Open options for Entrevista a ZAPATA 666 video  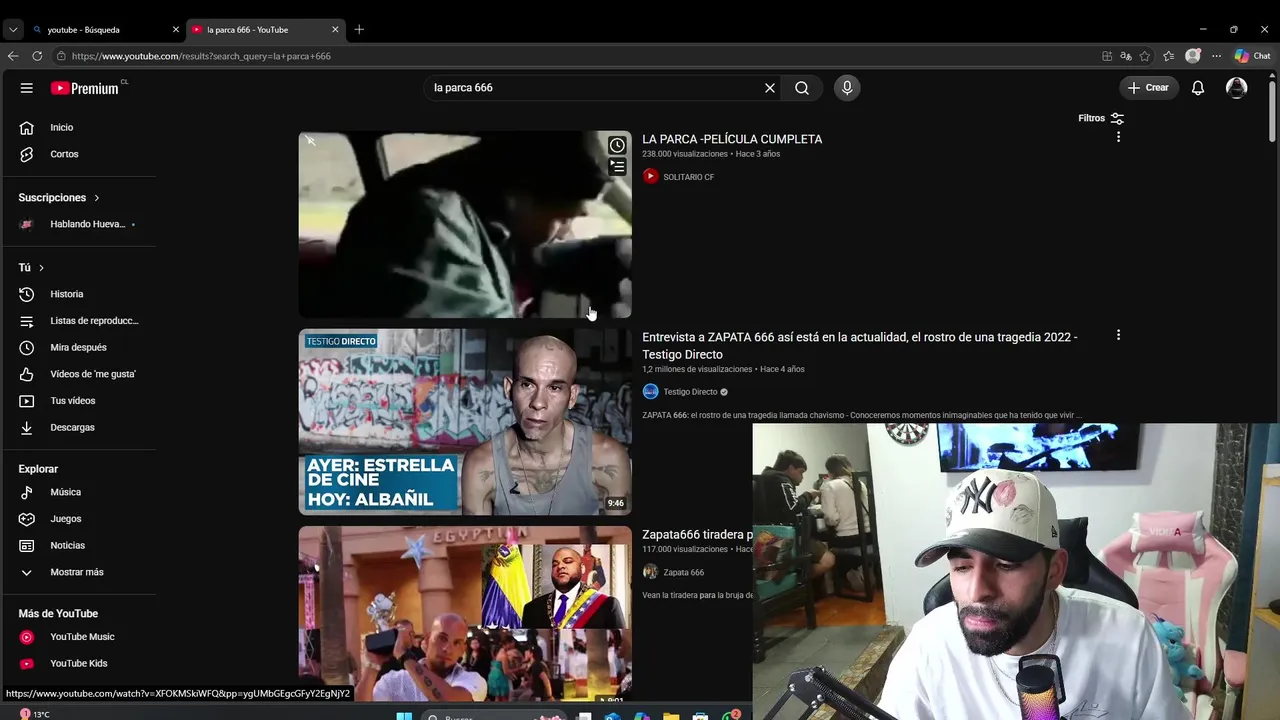click(x=1118, y=335)
